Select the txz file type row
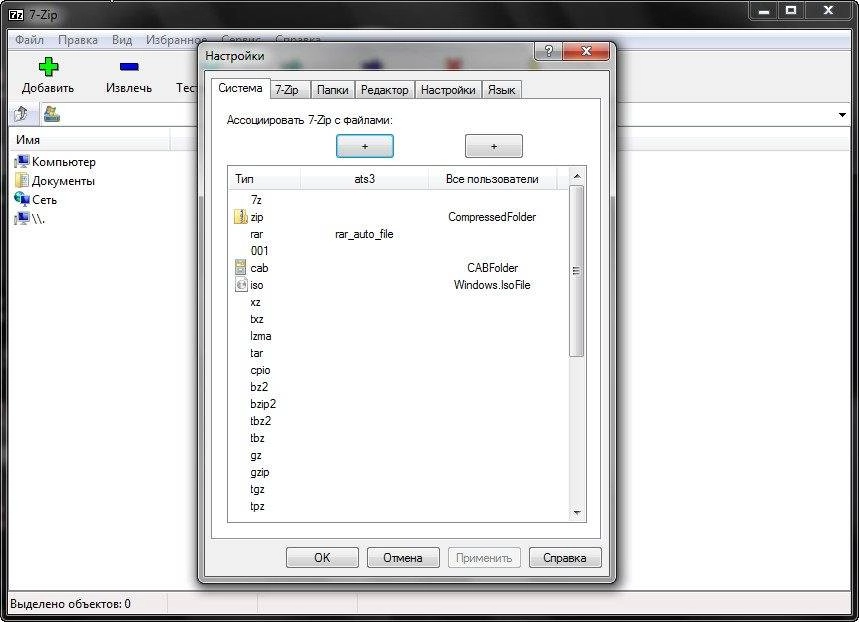Screen dimensions: 859x622 pos(399,319)
